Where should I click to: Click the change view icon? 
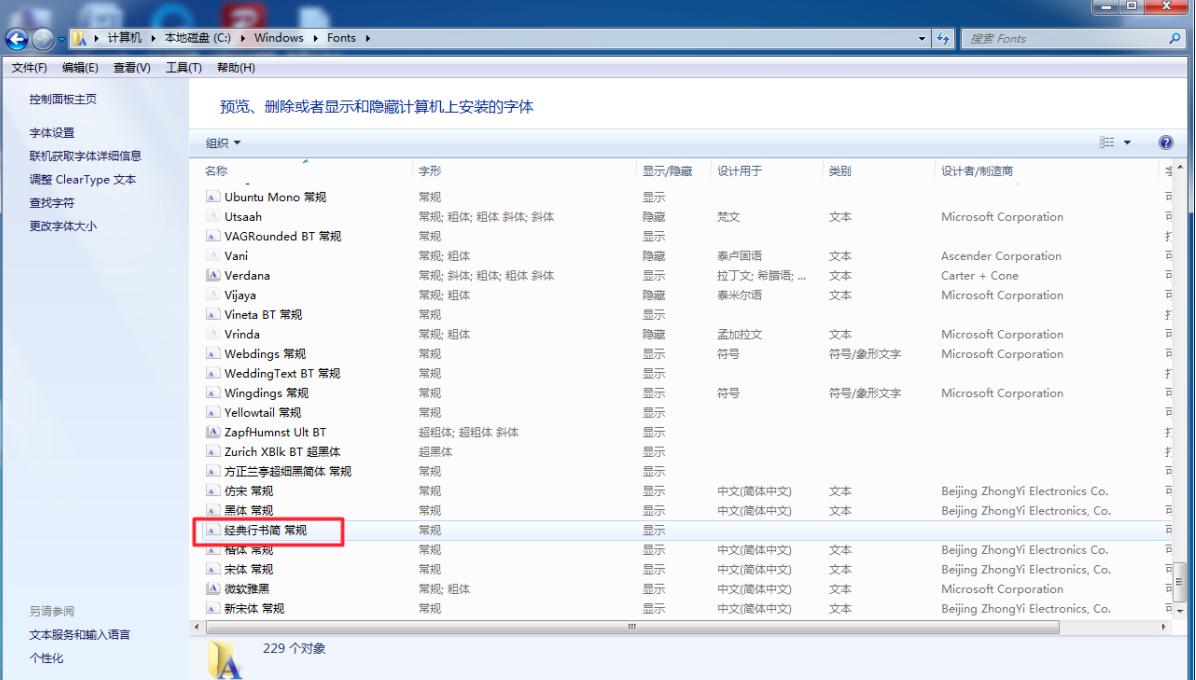(1107, 143)
